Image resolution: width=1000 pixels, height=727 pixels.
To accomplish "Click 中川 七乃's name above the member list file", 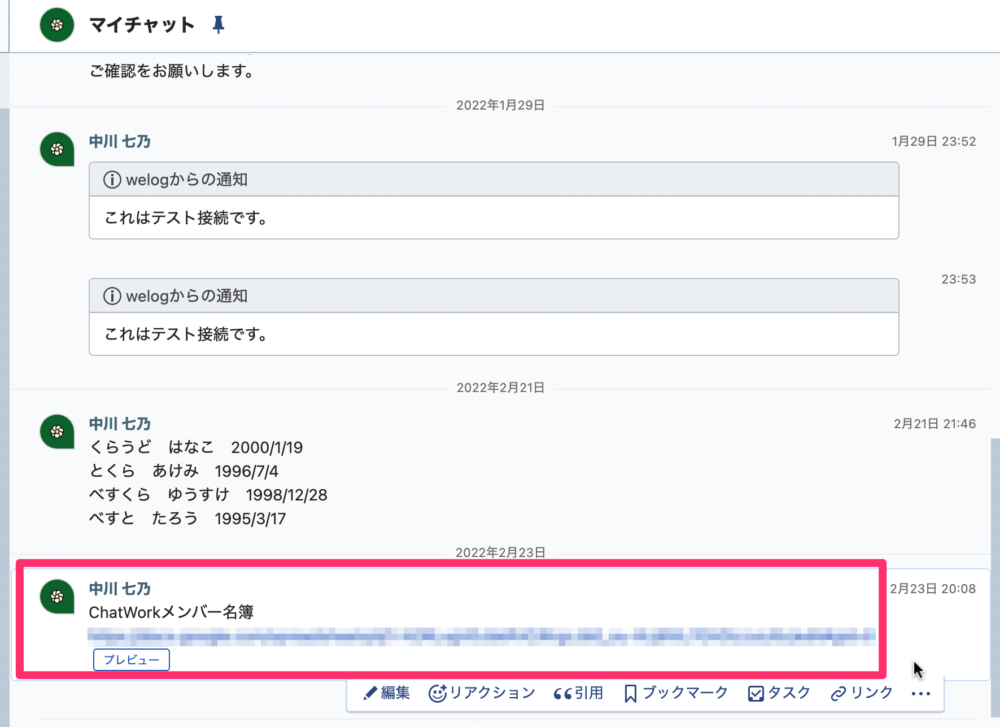I will tap(120, 589).
